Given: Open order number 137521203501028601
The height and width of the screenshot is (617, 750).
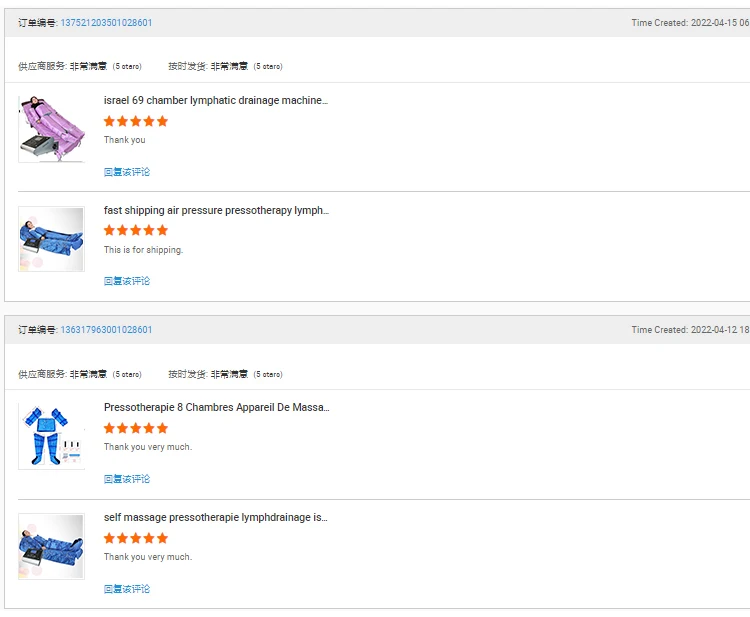Looking at the screenshot, I should (106, 23).
